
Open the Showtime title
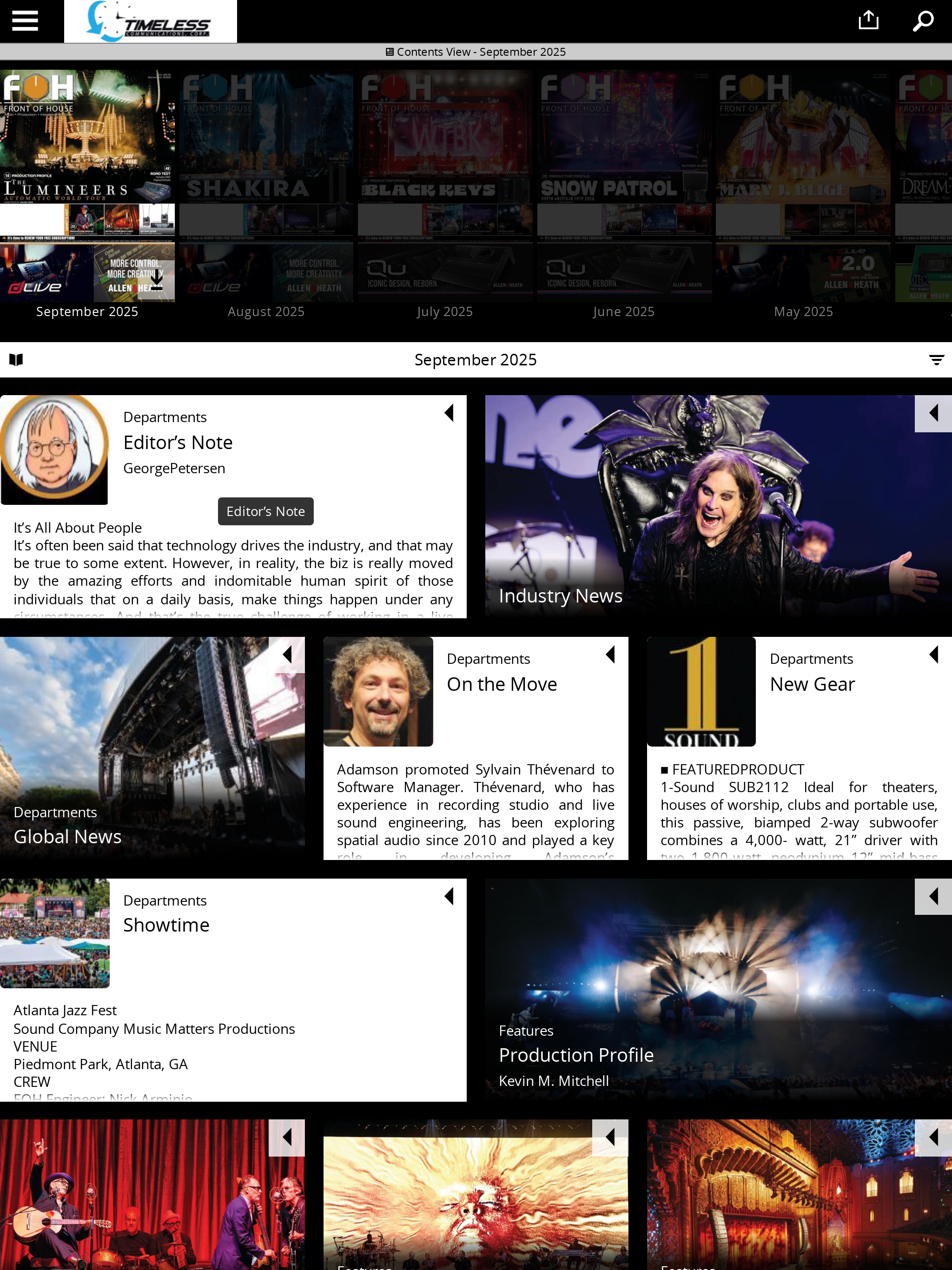click(x=166, y=925)
